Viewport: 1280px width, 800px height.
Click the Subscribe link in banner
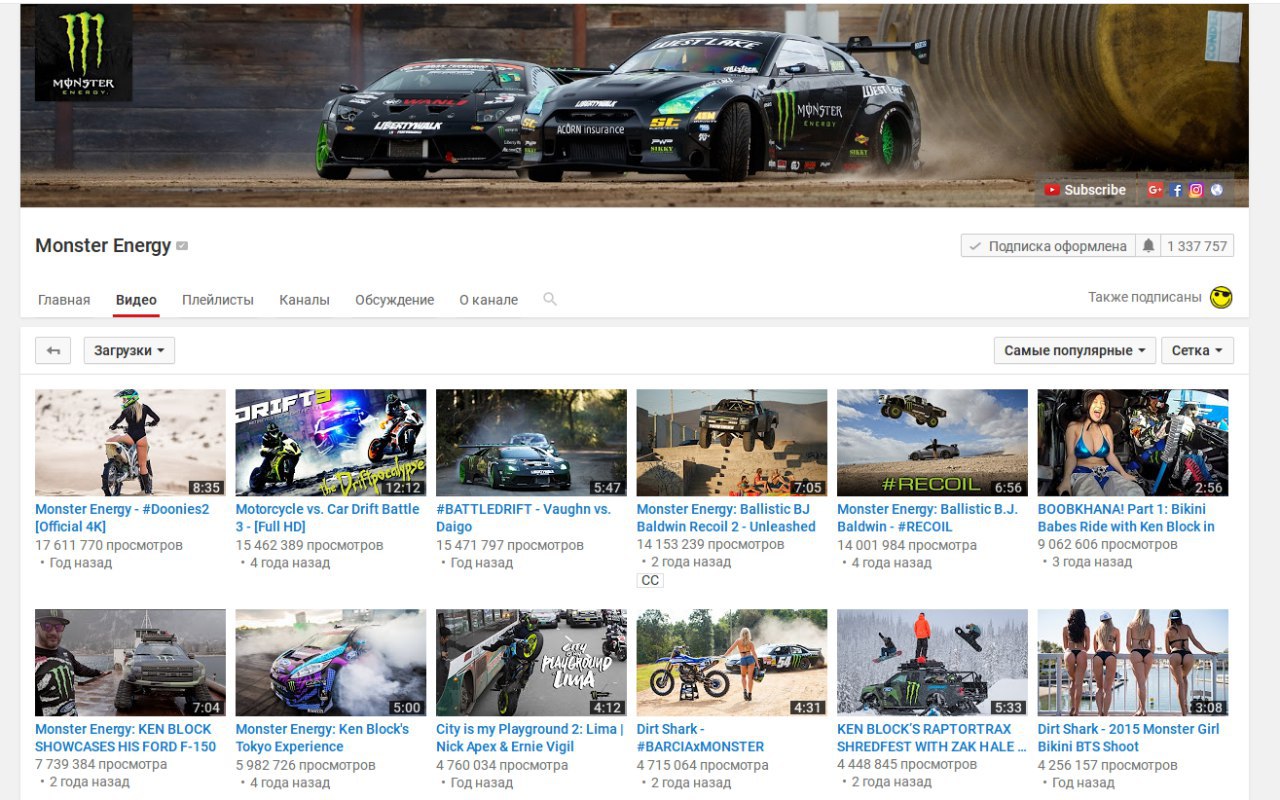tap(1085, 190)
